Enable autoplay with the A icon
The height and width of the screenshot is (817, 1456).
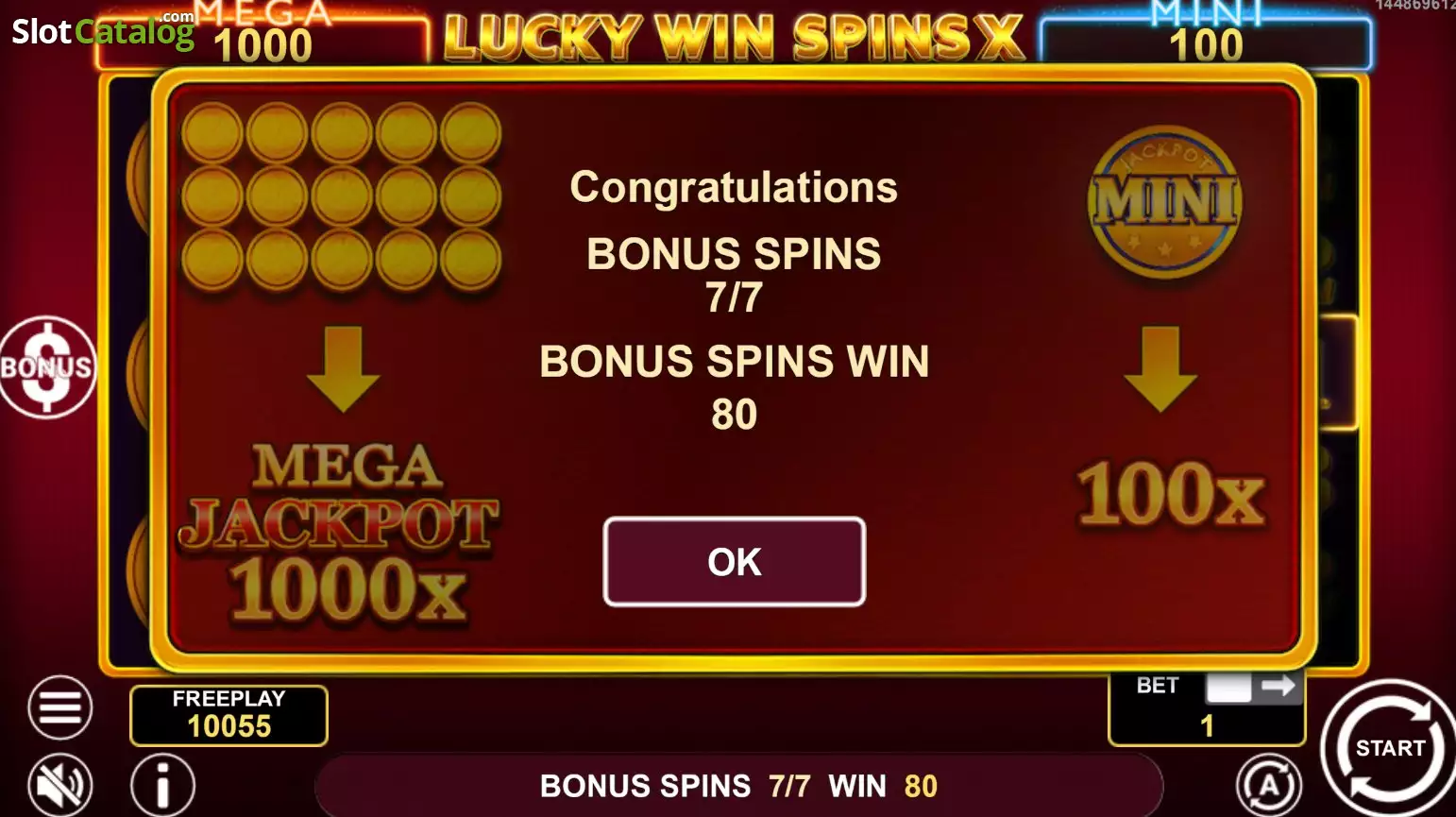click(1268, 784)
